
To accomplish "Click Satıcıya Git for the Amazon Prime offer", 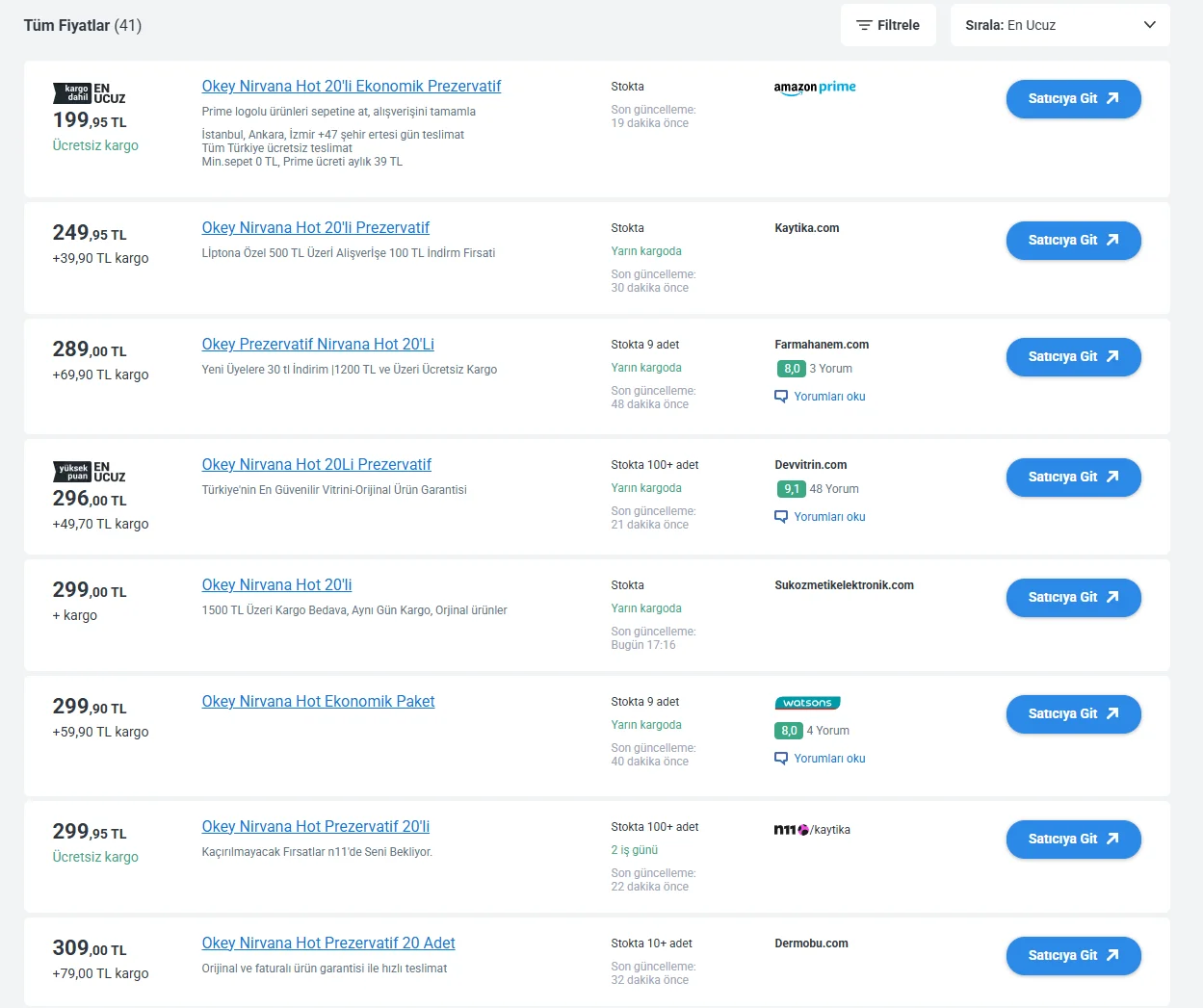I will coord(1073,99).
